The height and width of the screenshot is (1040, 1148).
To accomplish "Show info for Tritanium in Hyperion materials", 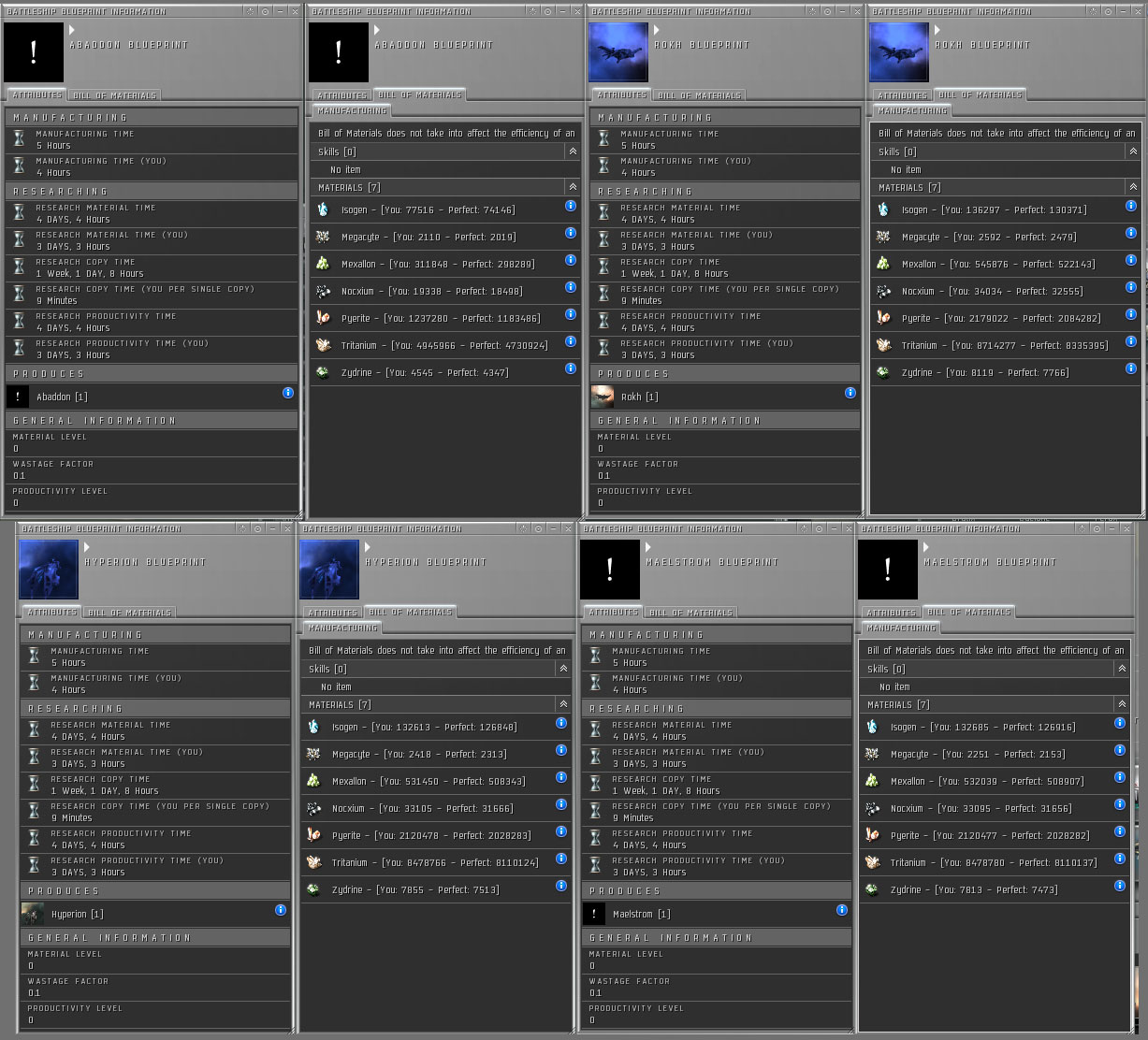I will (561, 859).
